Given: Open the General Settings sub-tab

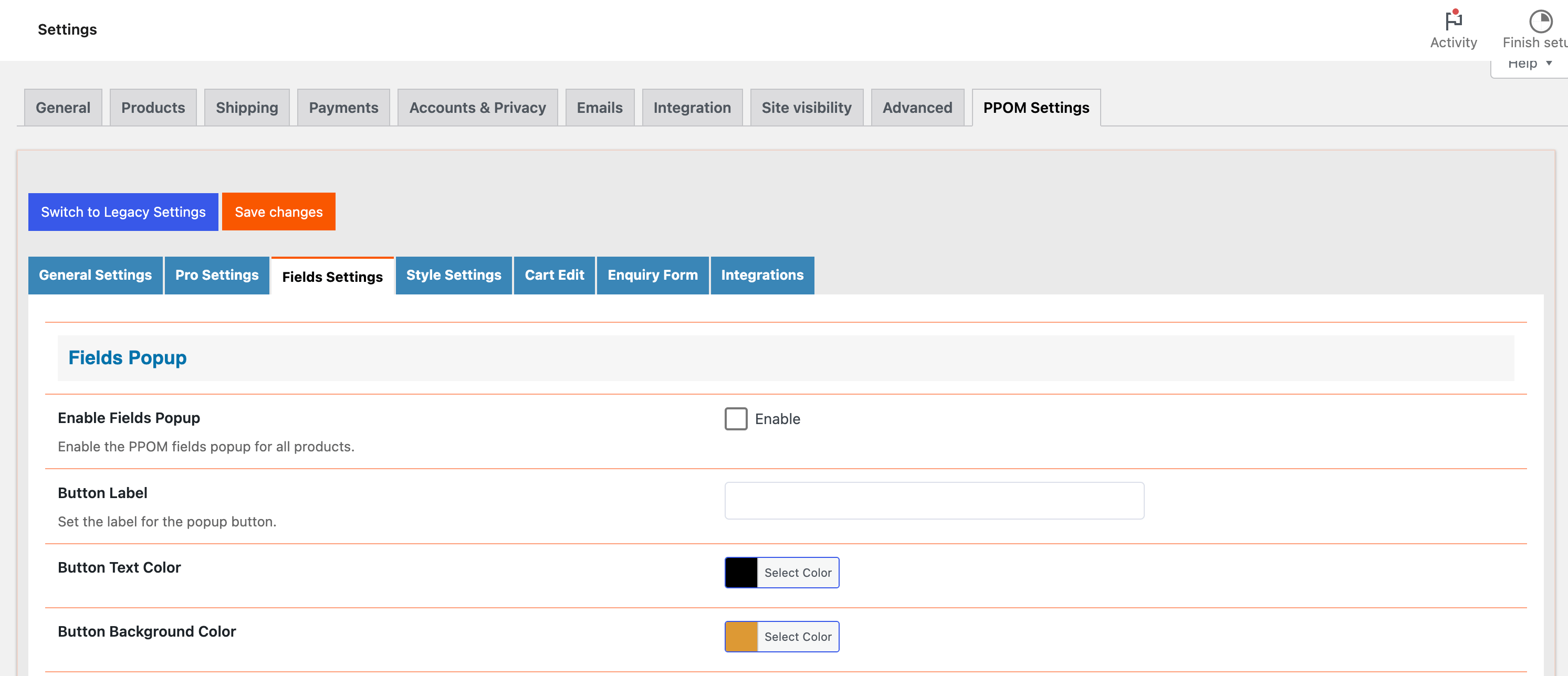Looking at the screenshot, I should pyautogui.click(x=95, y=275).
